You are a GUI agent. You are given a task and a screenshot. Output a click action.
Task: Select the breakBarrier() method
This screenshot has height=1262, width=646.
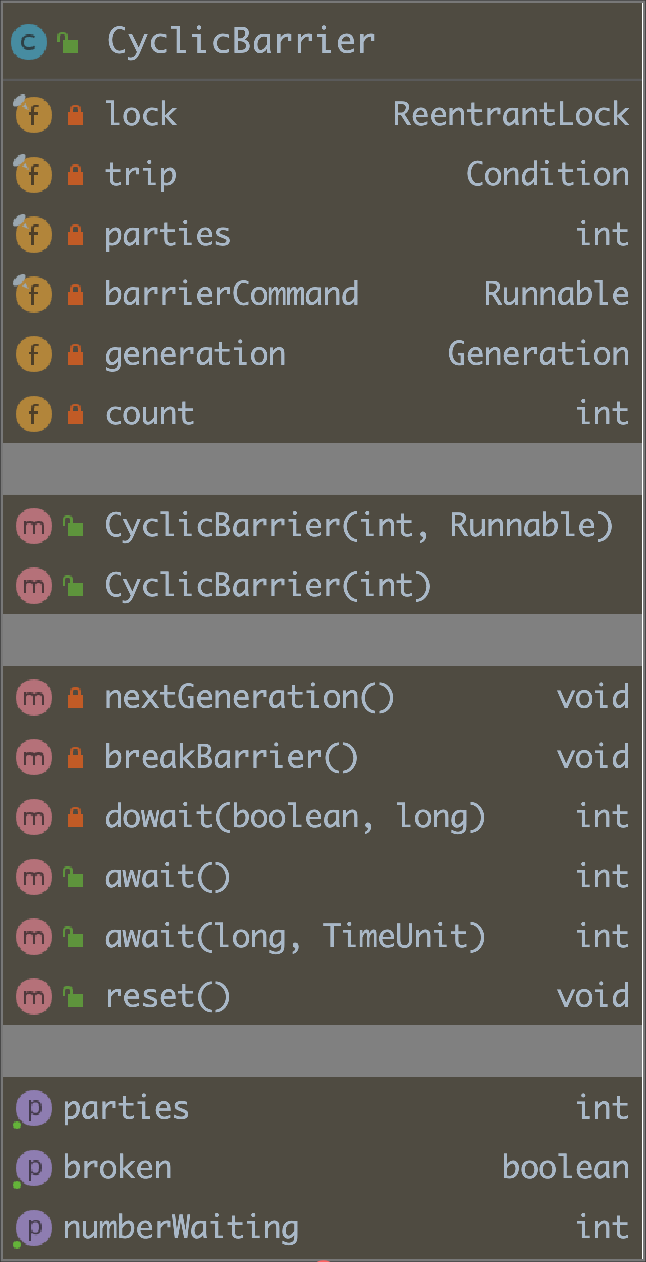click(x=230, y=758)
